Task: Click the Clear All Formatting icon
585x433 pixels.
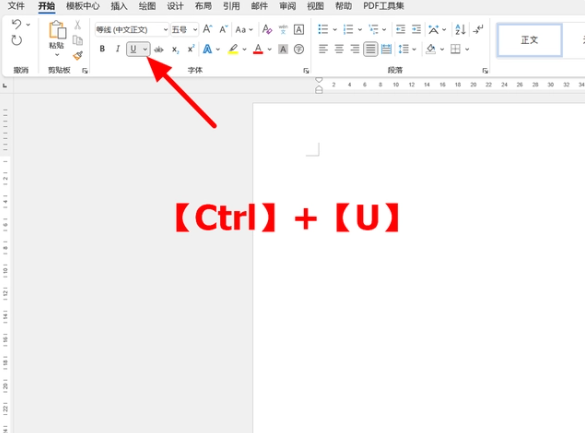Action: 267,29
